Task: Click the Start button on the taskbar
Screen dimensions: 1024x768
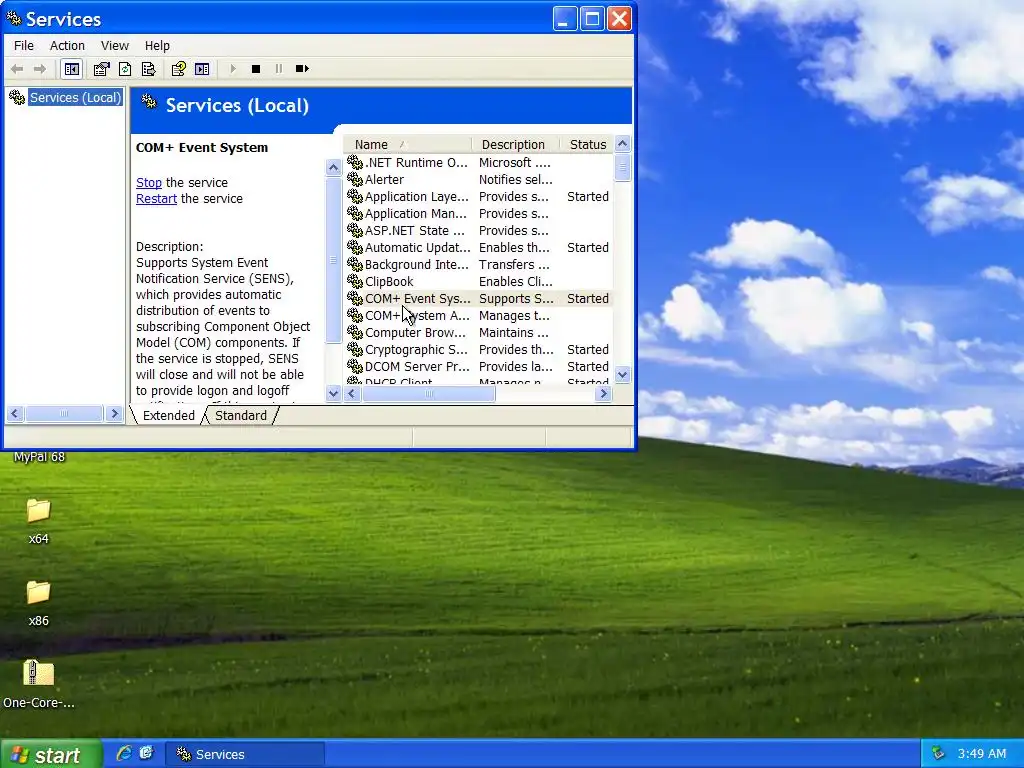Action: click(51, 754)
